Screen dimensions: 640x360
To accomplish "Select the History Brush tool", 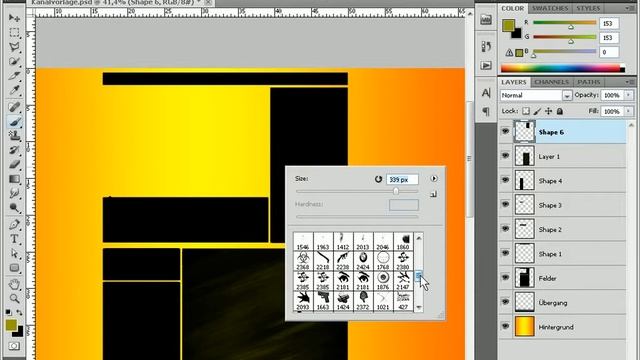I will coord(14,150).
